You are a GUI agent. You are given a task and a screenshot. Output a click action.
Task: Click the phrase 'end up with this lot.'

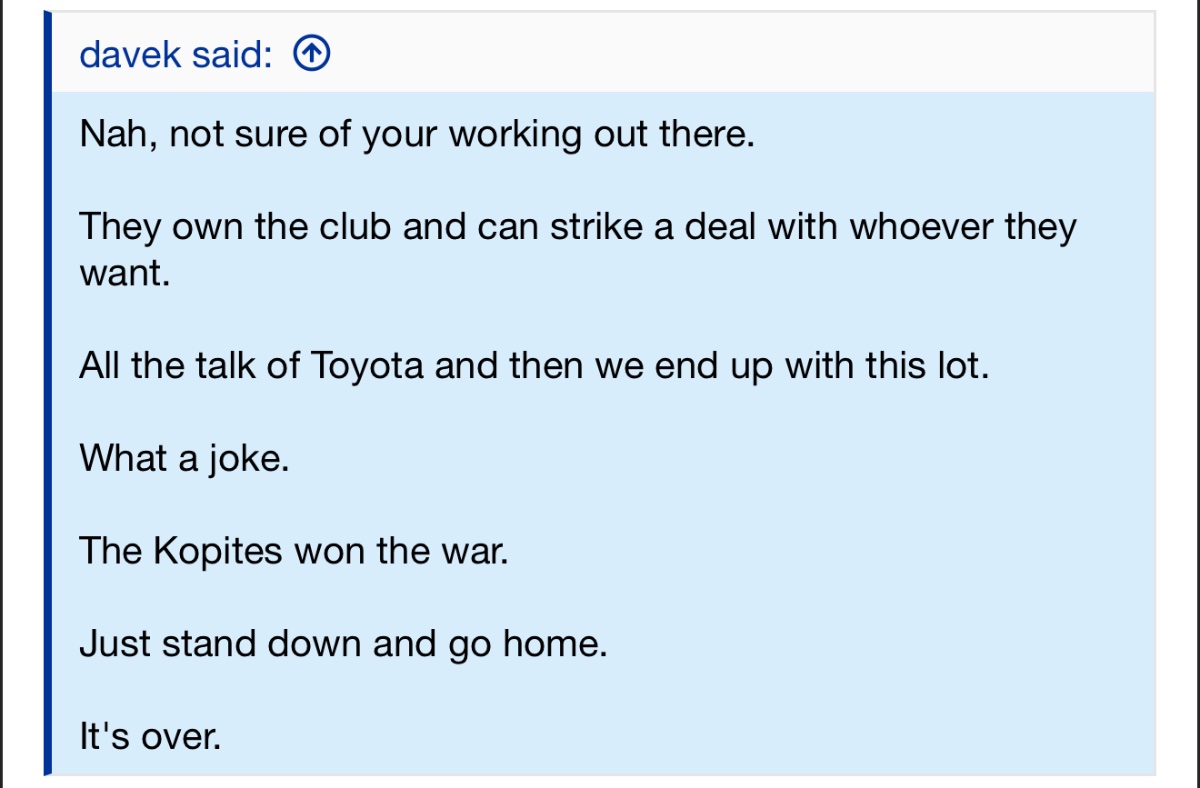click(822, 366)
